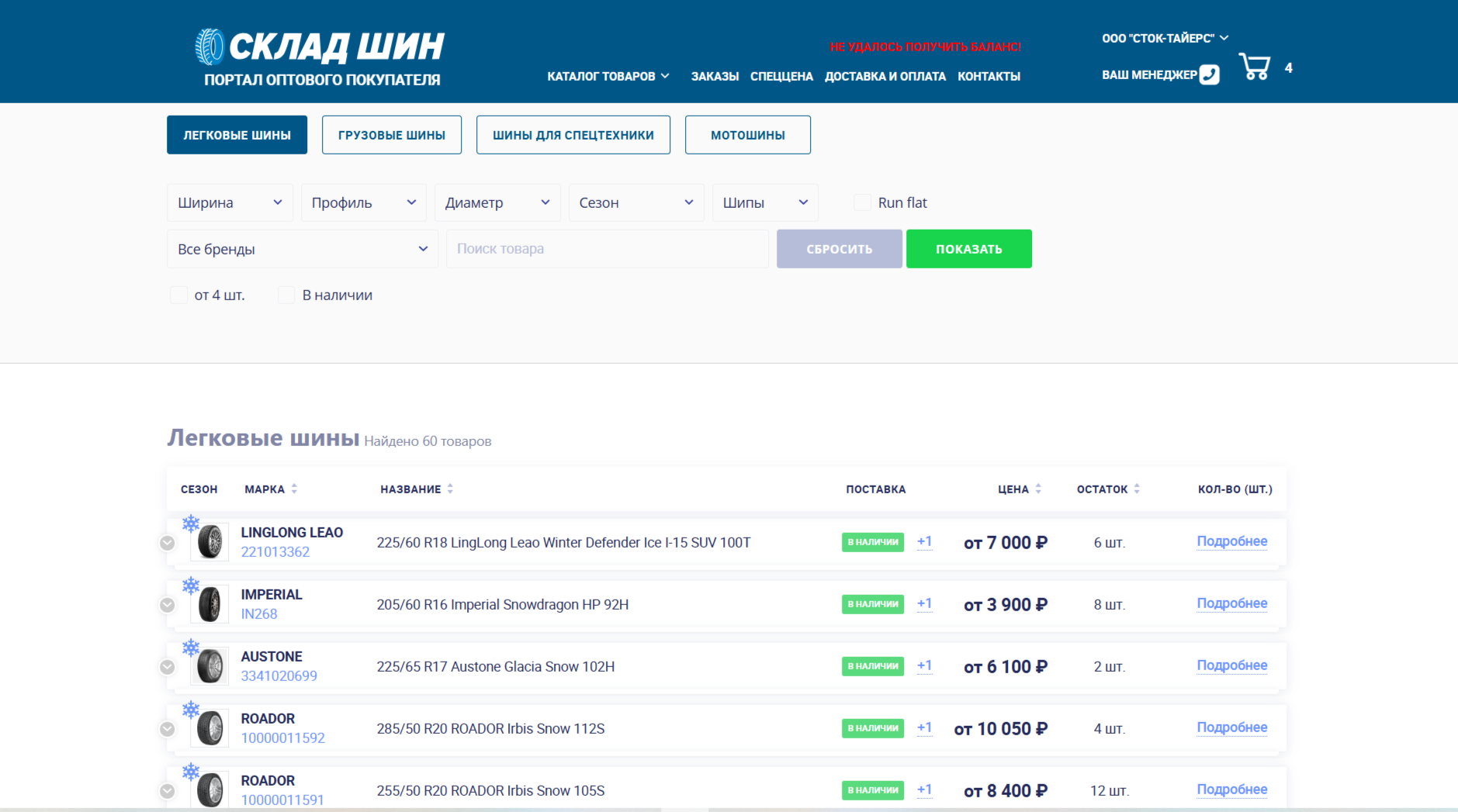Image resolution: width=1458 pixels, height=812 pixels.
Task: Open Подробнее link for ROADOR 285/50 R20
Action: coord(1231,727)
